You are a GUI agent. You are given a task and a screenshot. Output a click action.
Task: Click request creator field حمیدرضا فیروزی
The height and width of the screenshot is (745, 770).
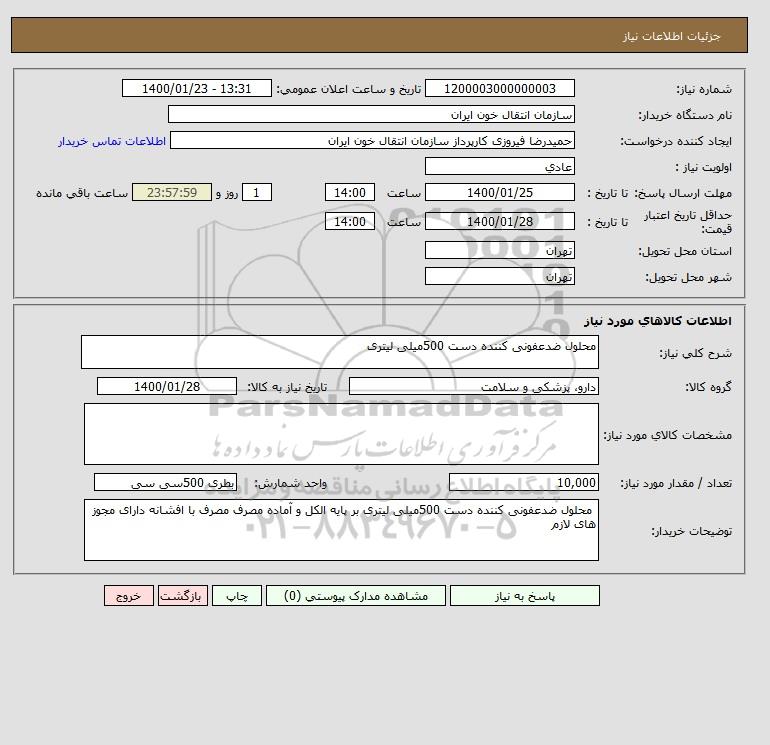point(372,140)
